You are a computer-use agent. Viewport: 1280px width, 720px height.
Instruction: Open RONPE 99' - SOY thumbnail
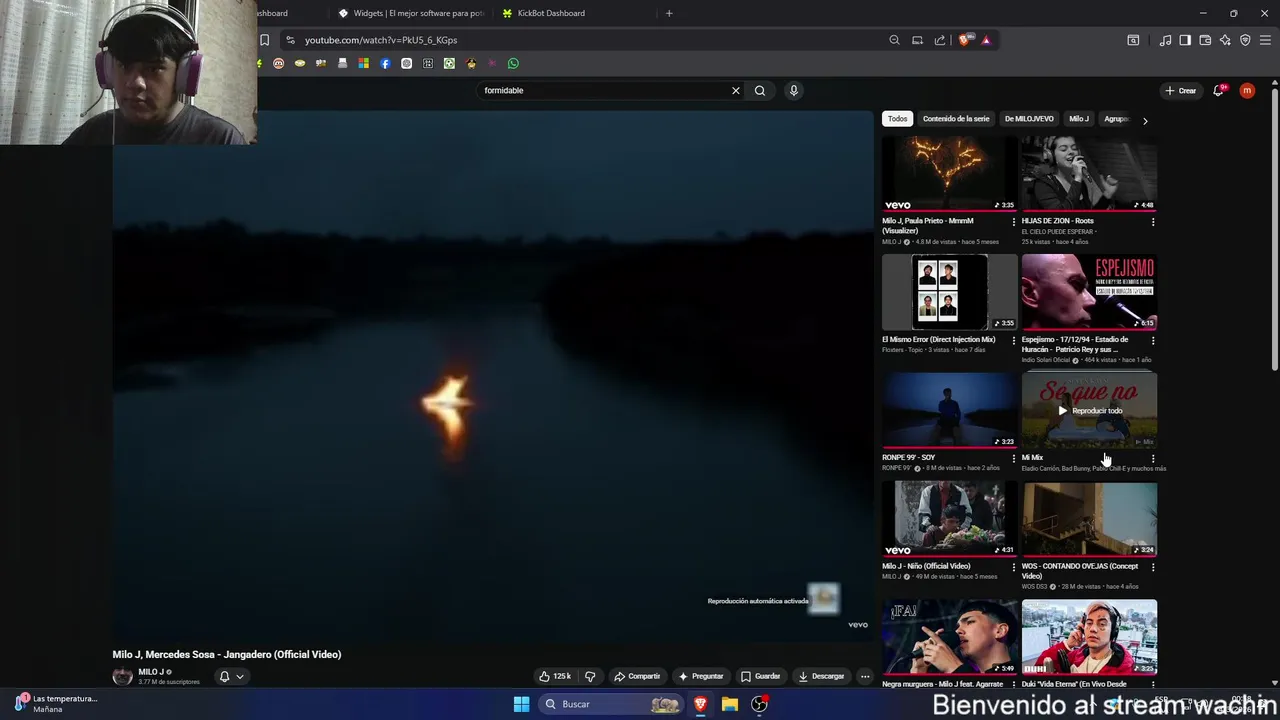point(949,410)
